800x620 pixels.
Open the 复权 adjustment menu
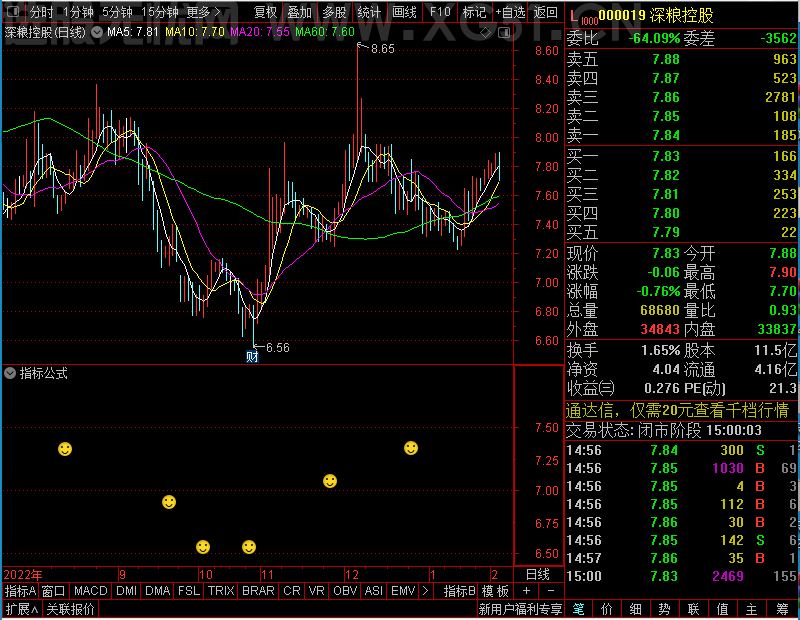pos(265,12)
